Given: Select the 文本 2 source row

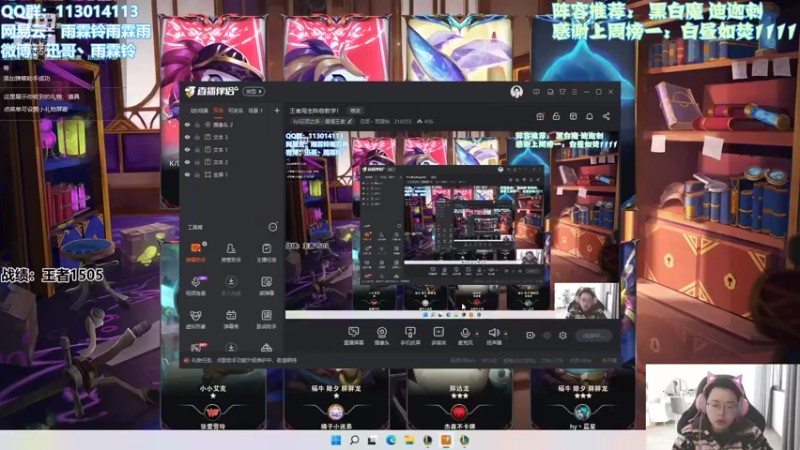Looking at the screenshot, I should coord(232,162).
